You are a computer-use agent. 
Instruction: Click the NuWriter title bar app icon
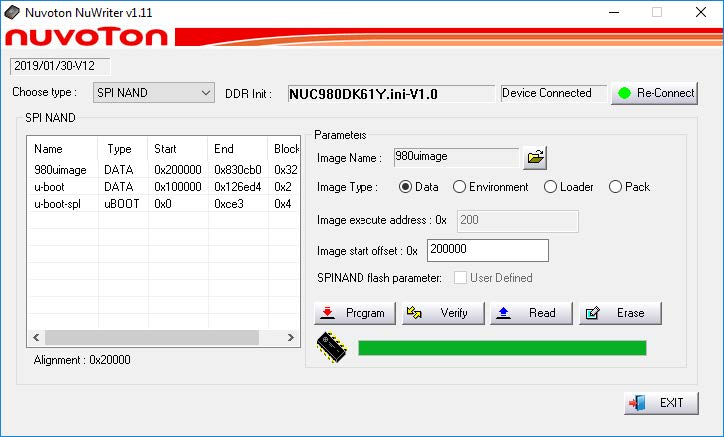[x=12, y=12]
